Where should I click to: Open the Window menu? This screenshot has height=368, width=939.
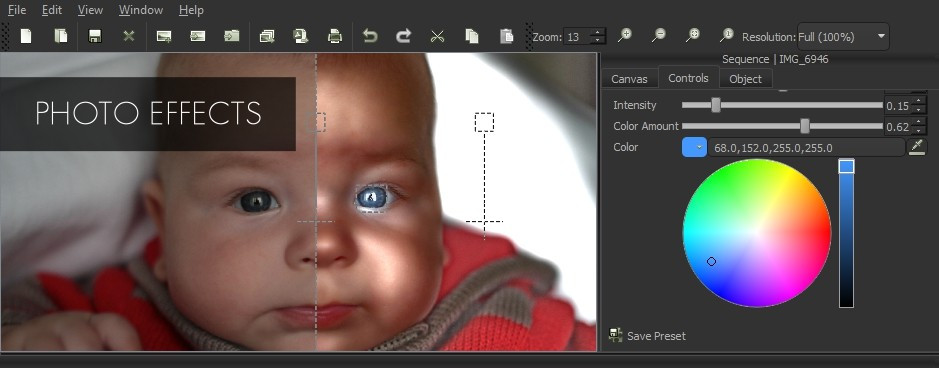tap(141, 10)
